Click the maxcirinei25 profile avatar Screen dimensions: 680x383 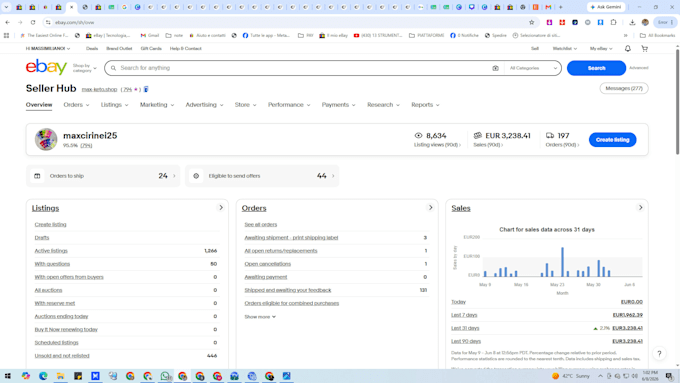46,139
